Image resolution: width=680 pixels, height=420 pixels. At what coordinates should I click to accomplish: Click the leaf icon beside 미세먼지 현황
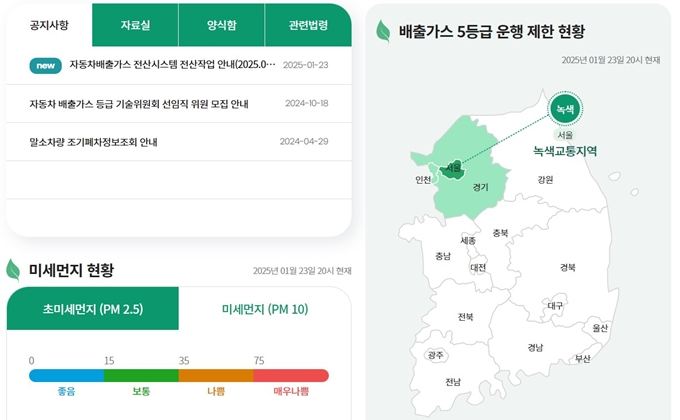coord(13,270)
